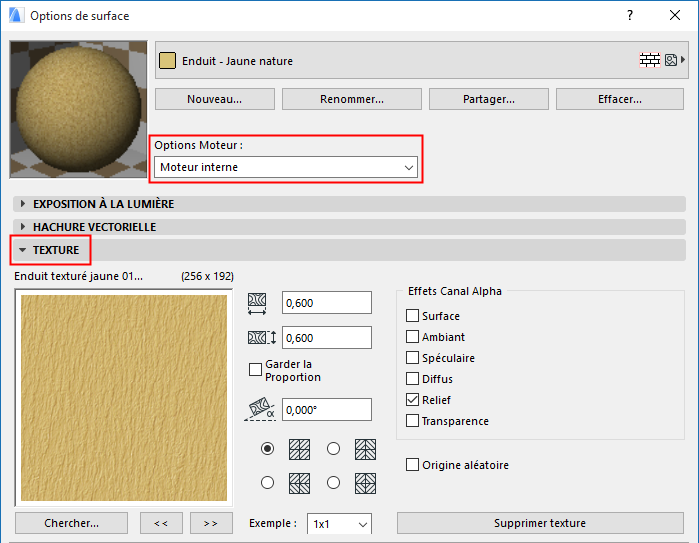This screenshot has width=699, height=543.
Task: Select the bottom-right tiling mode radio button
Action: point(333,482)
